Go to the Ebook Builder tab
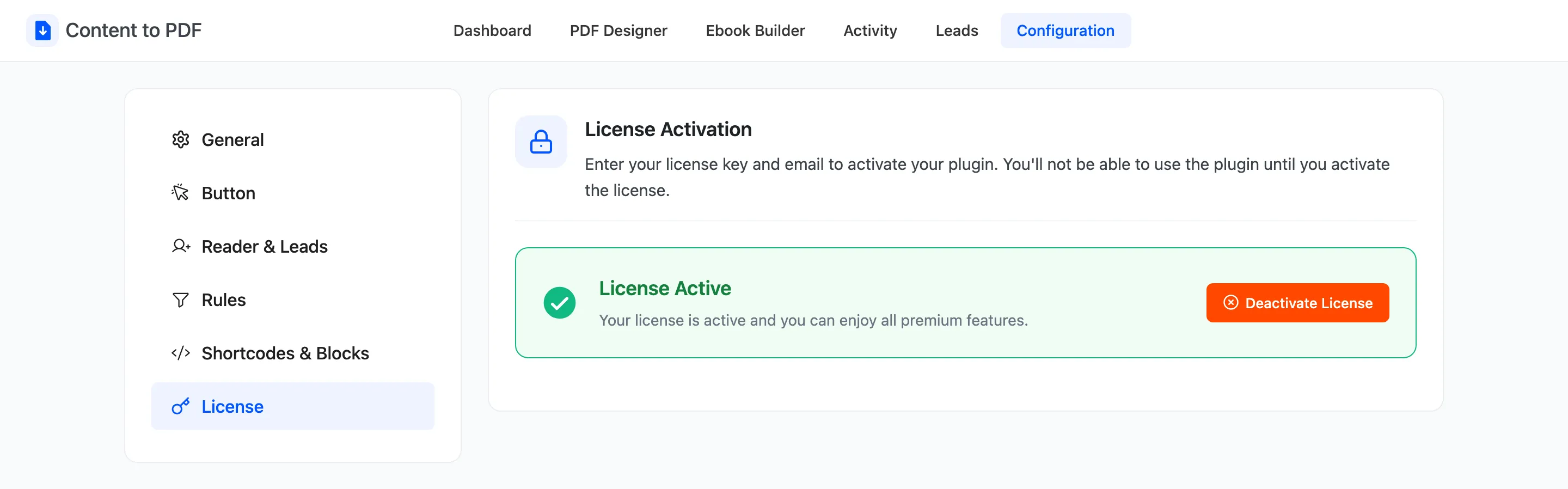The image size is (1568, 489). [x=755, y=30]
